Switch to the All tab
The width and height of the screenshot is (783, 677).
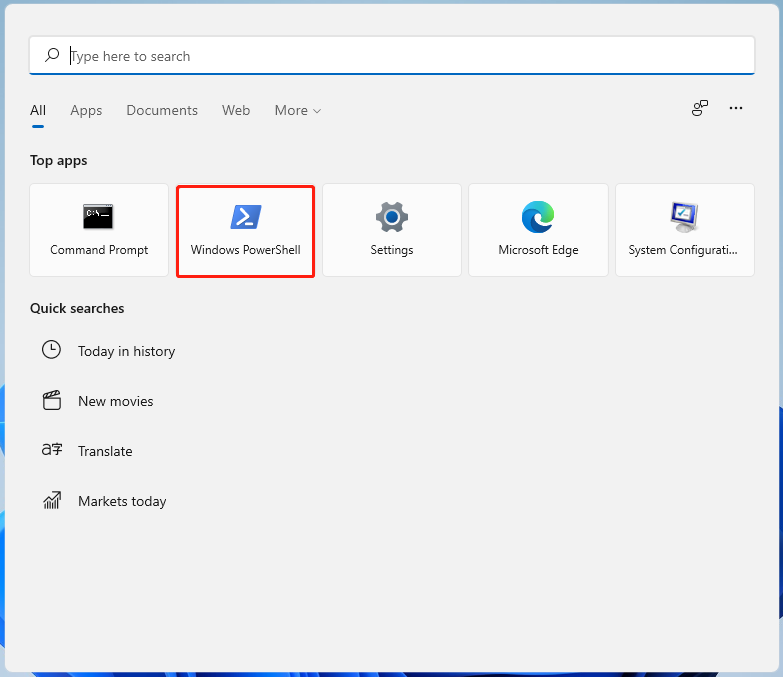(38, 110)
